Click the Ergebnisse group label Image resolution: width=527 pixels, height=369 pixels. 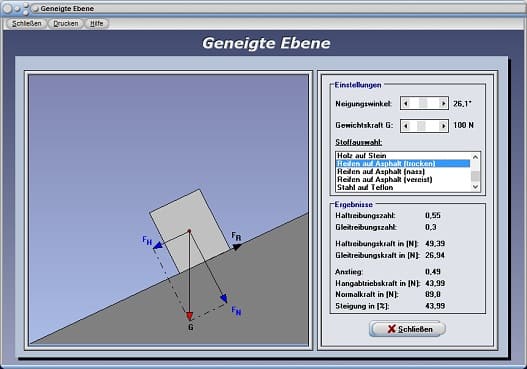(x=354, y=205)
